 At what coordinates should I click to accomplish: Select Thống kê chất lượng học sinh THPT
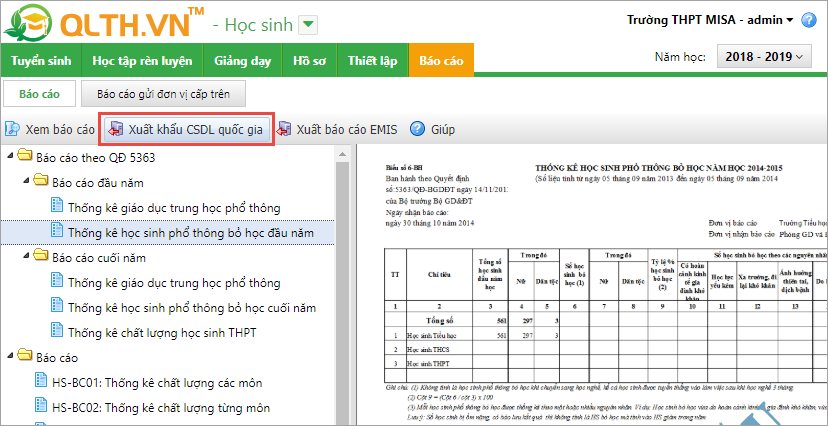[163, 333]
